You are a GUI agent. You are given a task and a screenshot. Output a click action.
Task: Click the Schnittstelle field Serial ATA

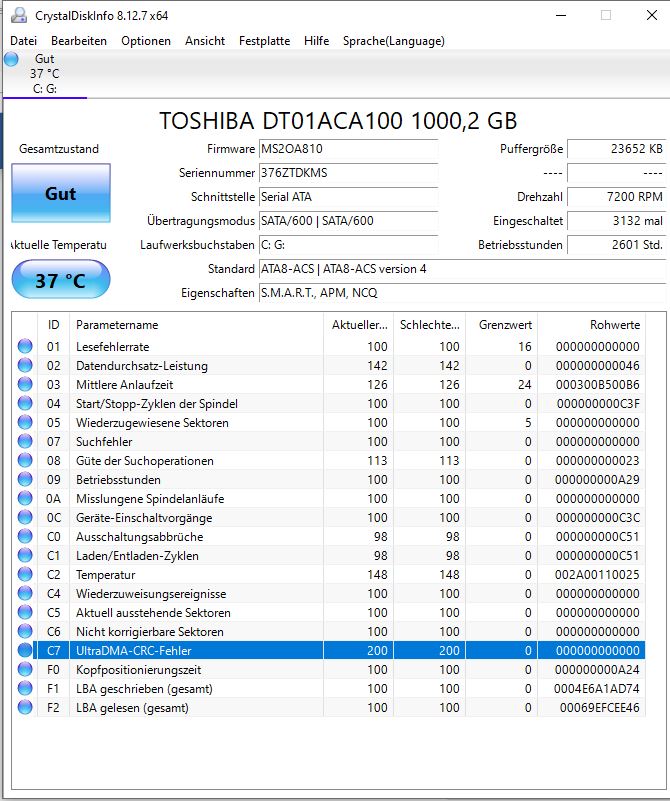[x=349, y=197]
